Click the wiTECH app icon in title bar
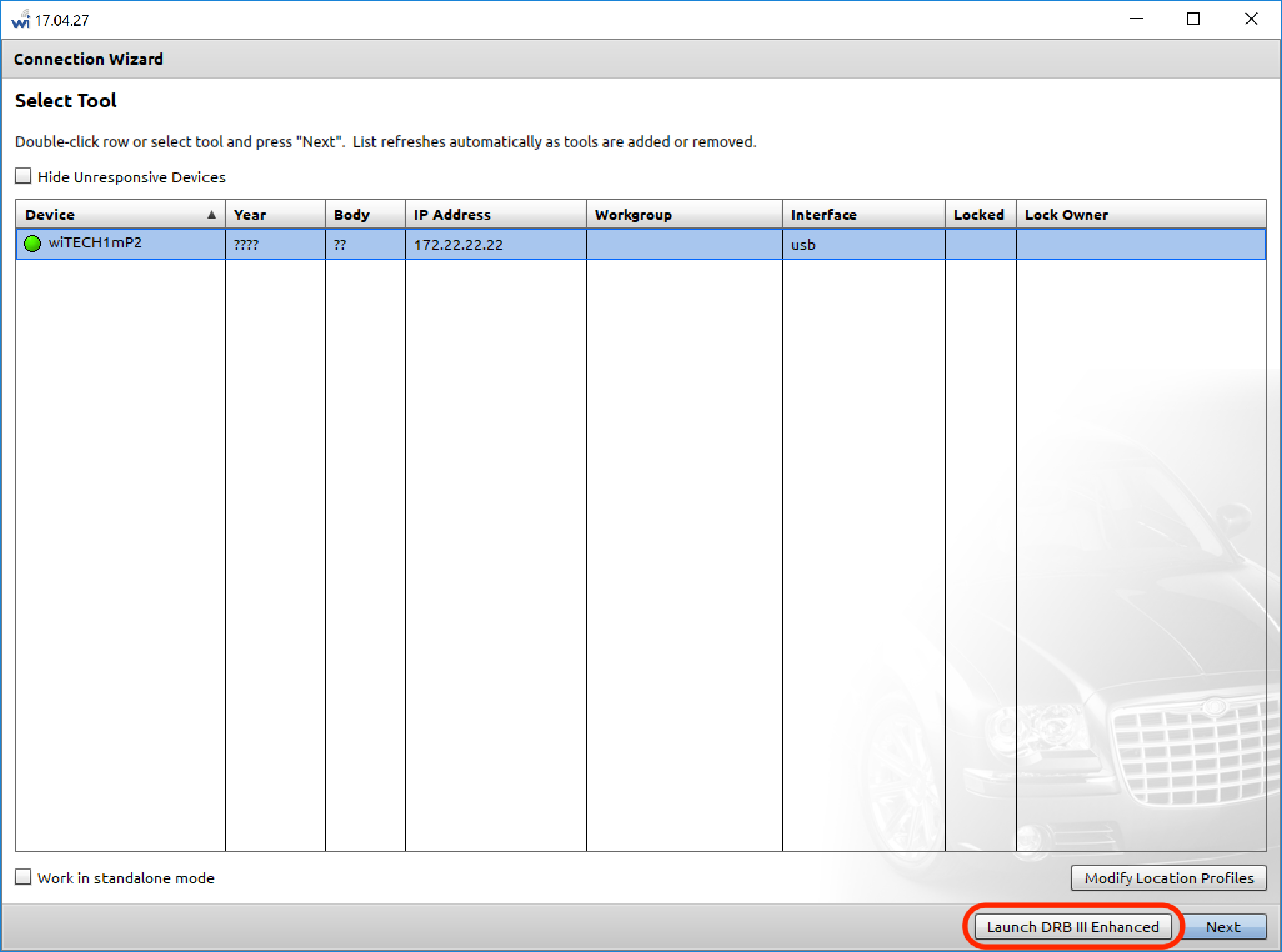Image resolution: width=1282 pixels, height=952 pixels. tap(20, 20)
